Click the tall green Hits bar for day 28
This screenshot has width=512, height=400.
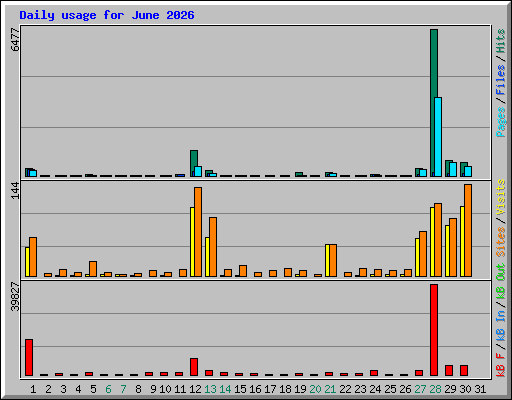coord(434,103)
